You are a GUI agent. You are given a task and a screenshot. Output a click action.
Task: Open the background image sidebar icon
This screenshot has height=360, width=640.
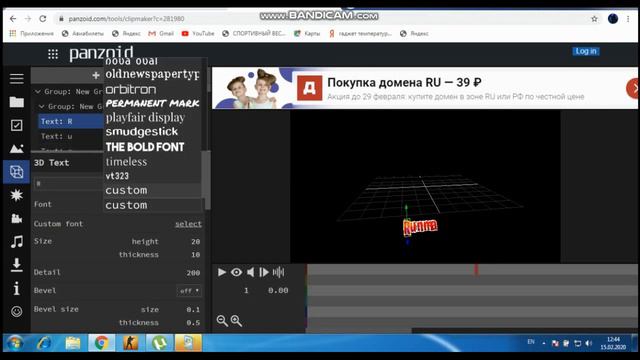click(x=16, y=149)
